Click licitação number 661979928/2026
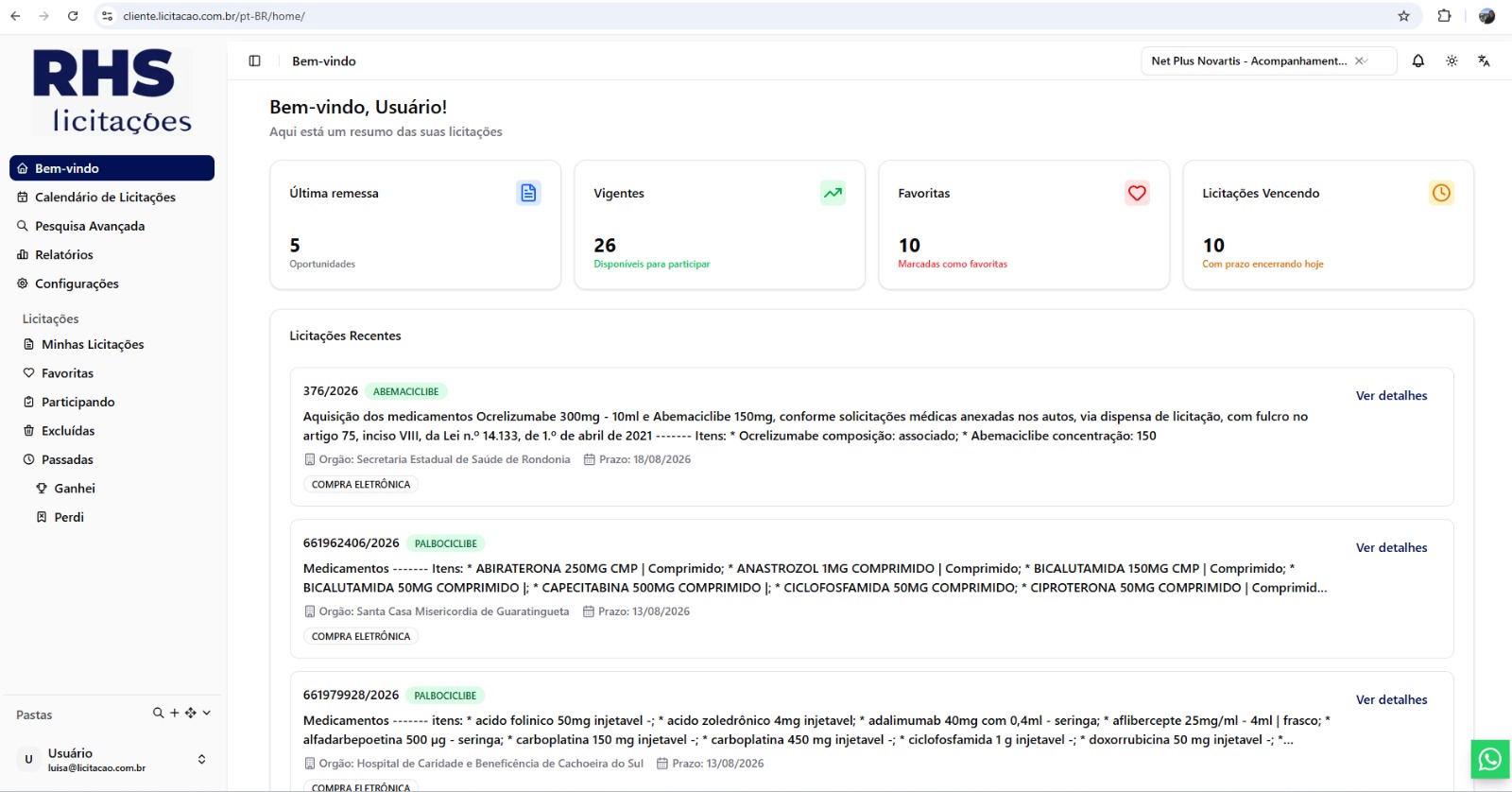Image resolution: width=1512 pixels, height=792 pixels. [x=352, y=696]
